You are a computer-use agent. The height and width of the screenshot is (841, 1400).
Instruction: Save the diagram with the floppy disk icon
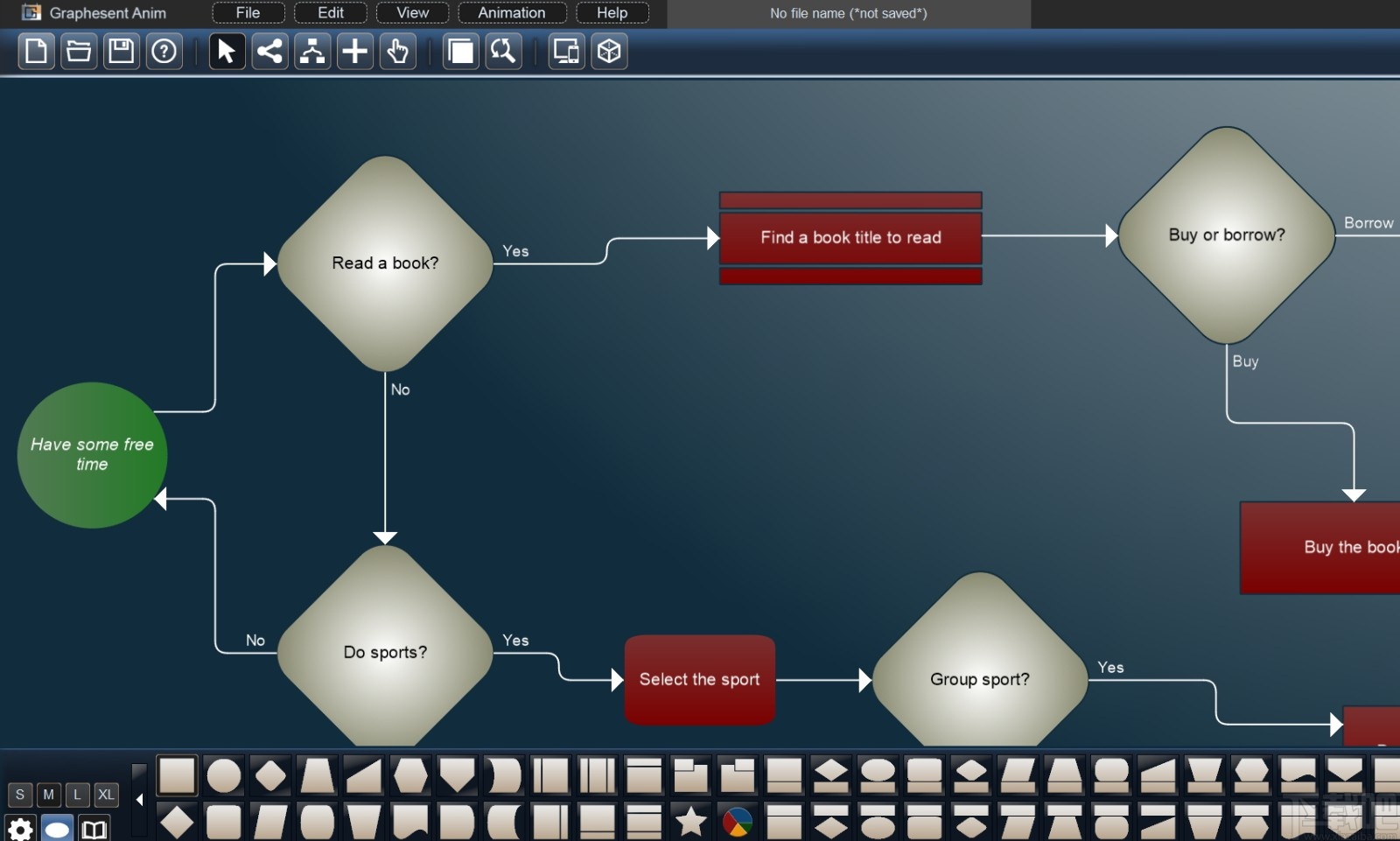click(122, 52)
